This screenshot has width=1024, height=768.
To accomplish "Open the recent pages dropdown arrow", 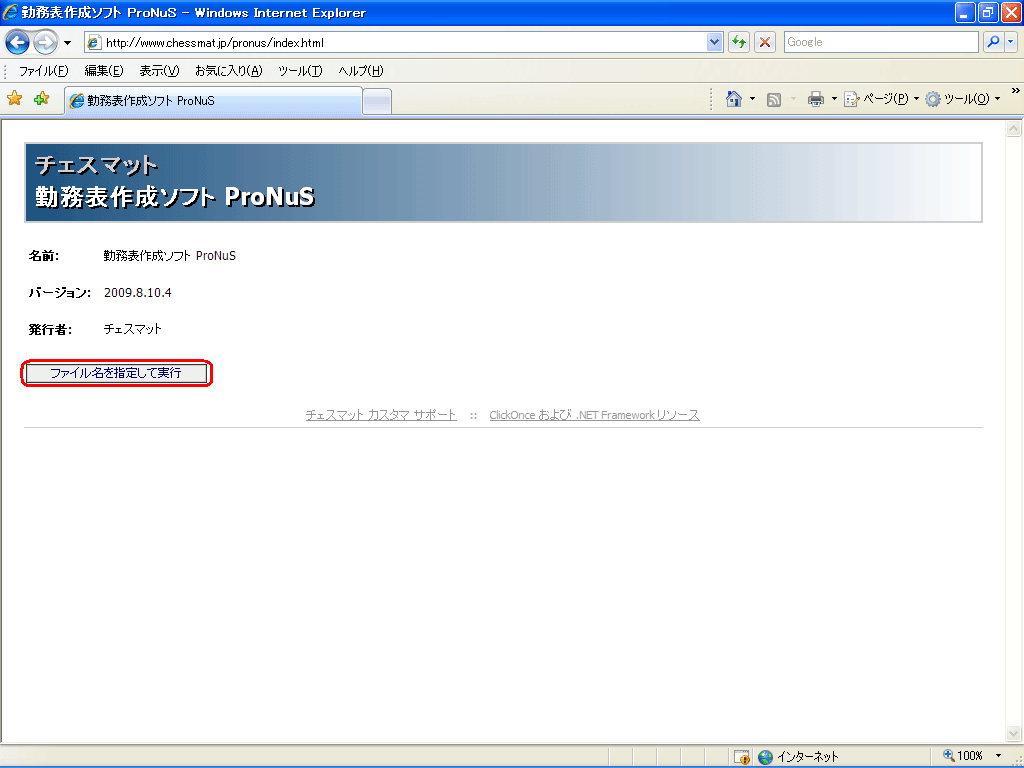I will (67, 43).
